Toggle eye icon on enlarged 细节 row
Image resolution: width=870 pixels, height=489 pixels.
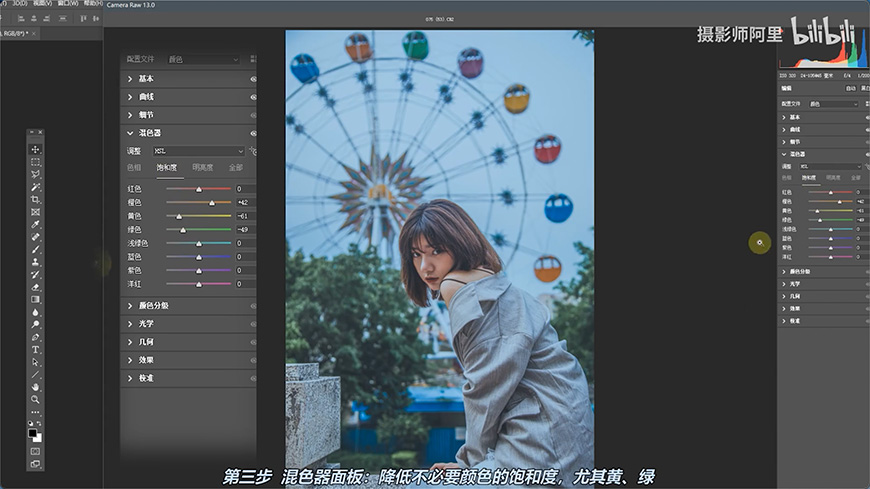(253, 115)
